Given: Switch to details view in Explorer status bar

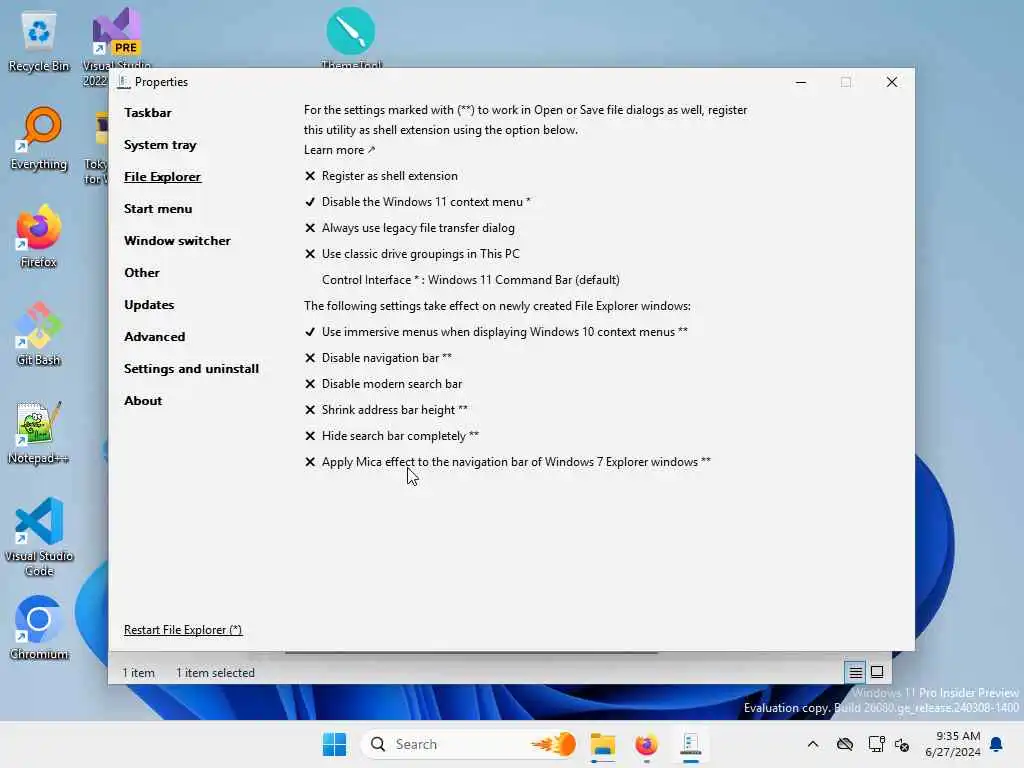Looking at the screenshot, I should [x=856, y=672].
